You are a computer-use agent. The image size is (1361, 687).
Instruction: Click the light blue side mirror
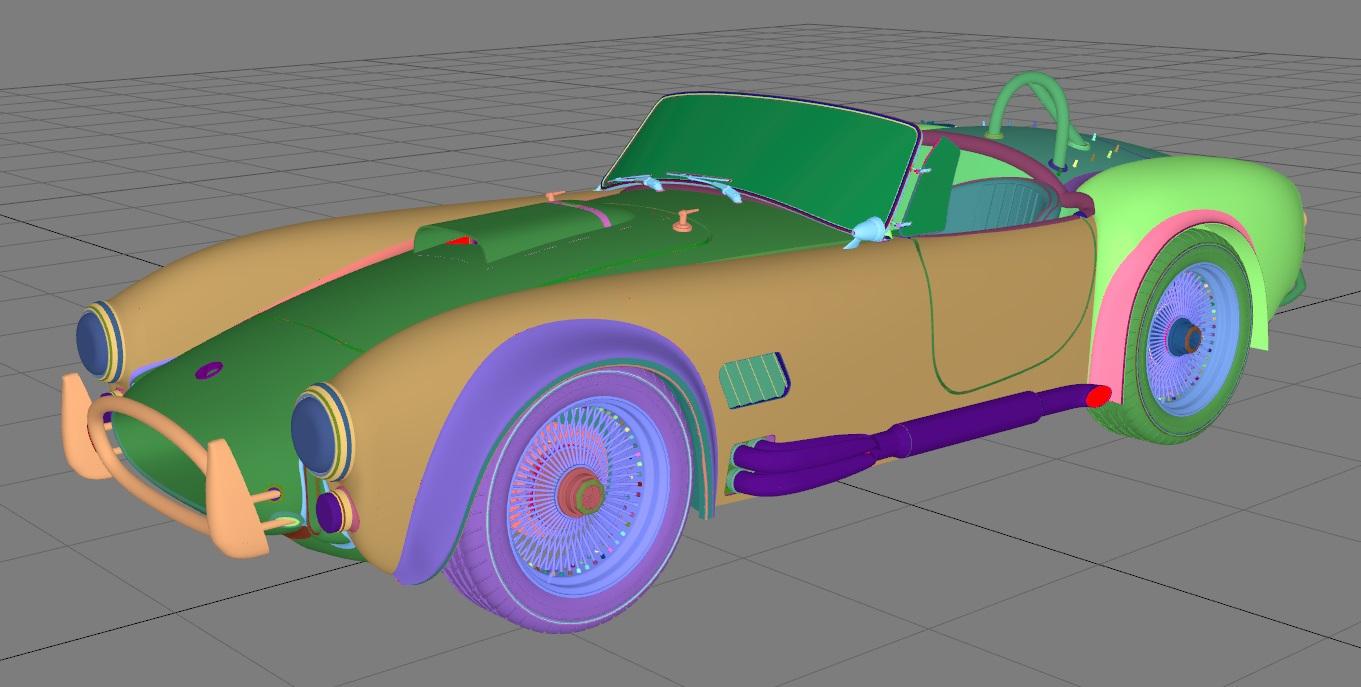(x=869, y=231)
